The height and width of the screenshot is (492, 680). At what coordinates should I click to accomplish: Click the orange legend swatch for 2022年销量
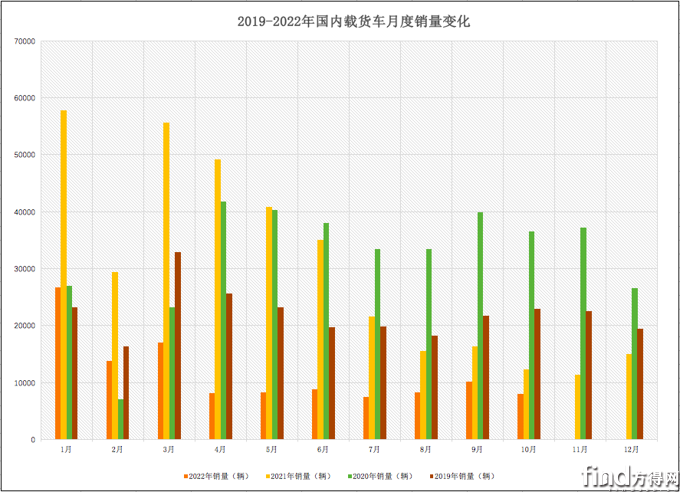(x=186, y=476)
